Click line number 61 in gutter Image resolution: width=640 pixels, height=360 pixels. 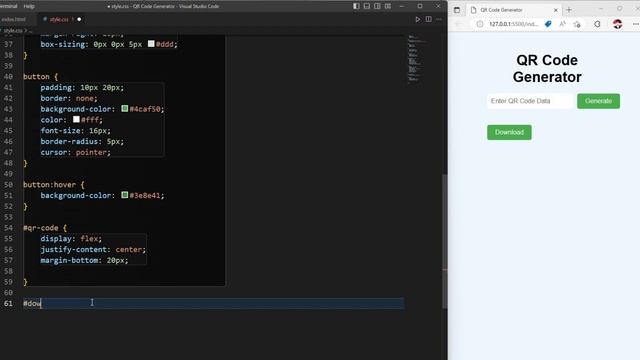coord(8,303)
